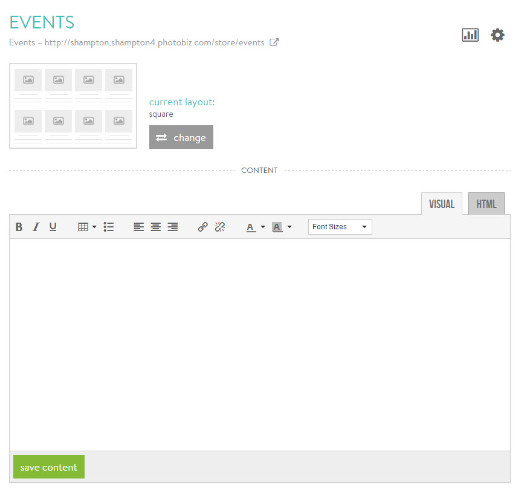Screen dimensions: 530x490
Task: Switch to the HTML tab
Action: pos(486,204)
